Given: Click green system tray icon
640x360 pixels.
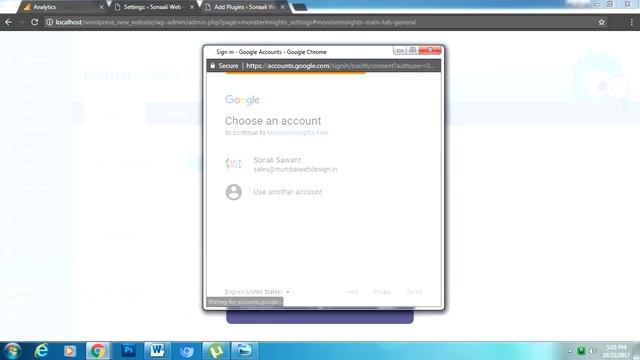Looking at the screenshot, I should tap(581, 351).
